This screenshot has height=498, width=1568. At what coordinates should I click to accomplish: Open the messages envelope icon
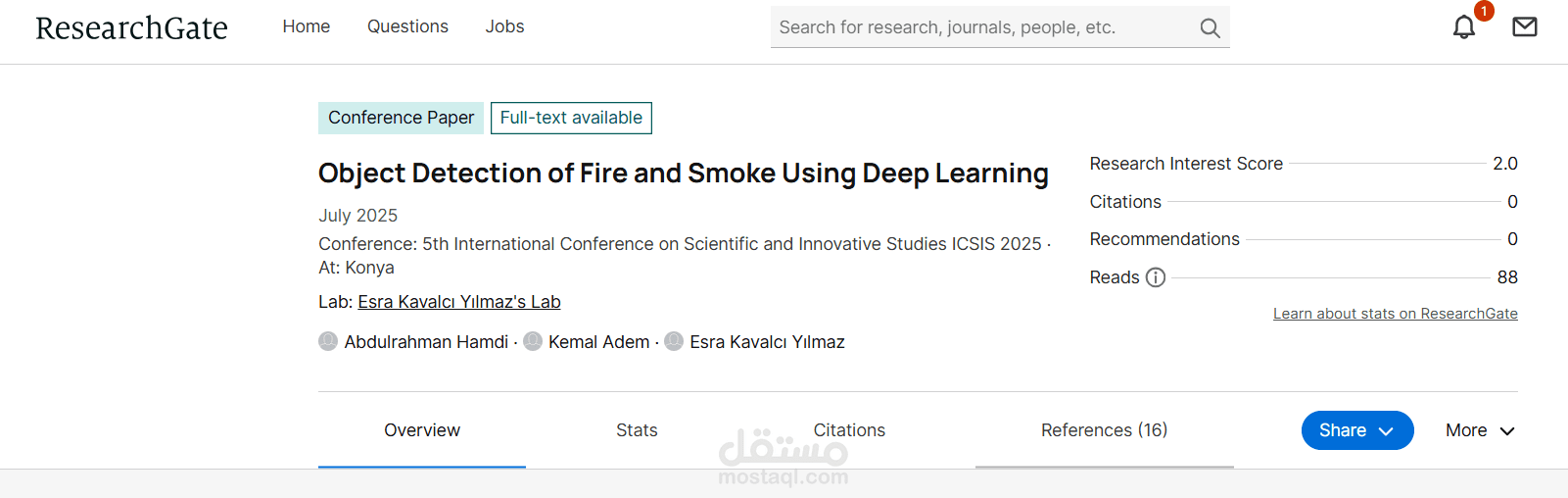click(1524, 26)
